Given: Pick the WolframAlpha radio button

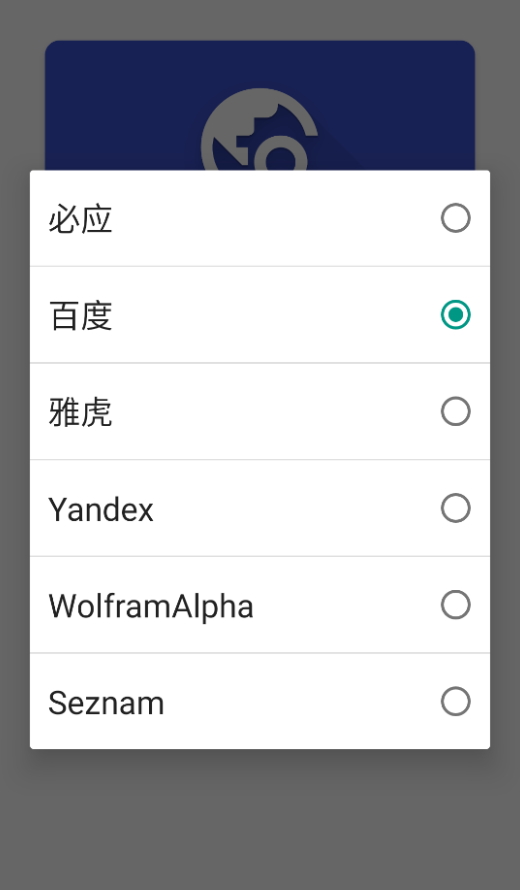Looking at the screenshot, I should 455,604.
